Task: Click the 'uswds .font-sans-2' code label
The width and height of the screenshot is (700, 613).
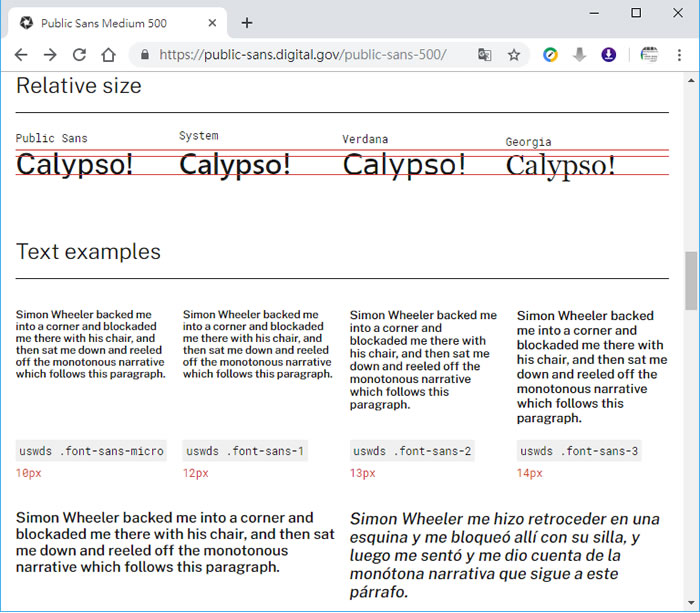Action: (412, 451)
